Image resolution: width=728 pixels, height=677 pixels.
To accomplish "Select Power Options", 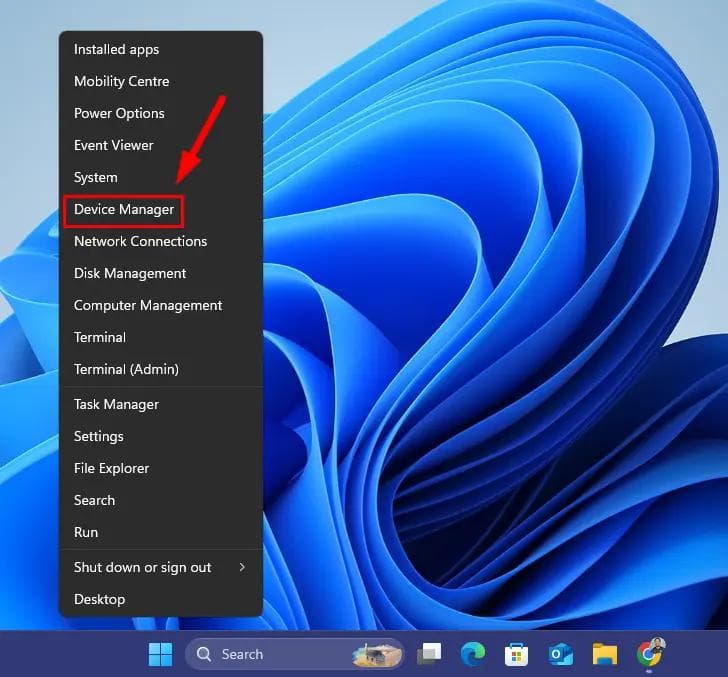I will click(161, 113).
